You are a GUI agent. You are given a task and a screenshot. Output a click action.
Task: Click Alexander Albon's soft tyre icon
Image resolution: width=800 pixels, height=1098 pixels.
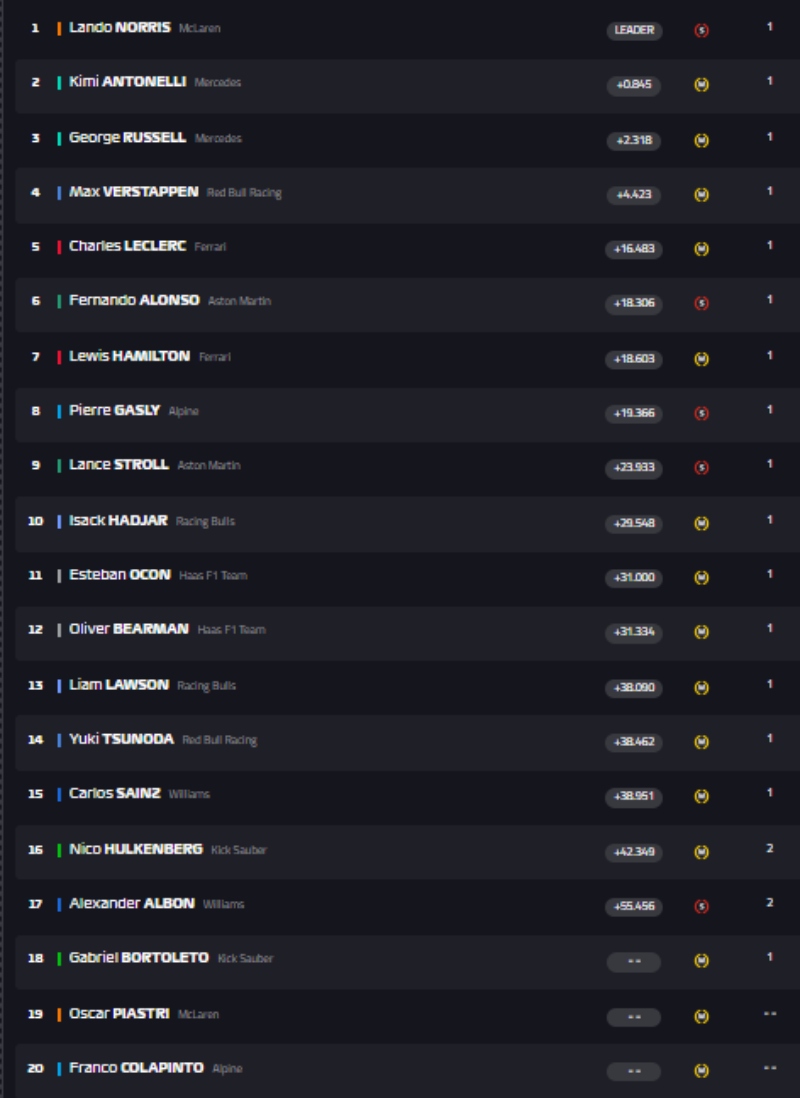click(x=701, y=906)
